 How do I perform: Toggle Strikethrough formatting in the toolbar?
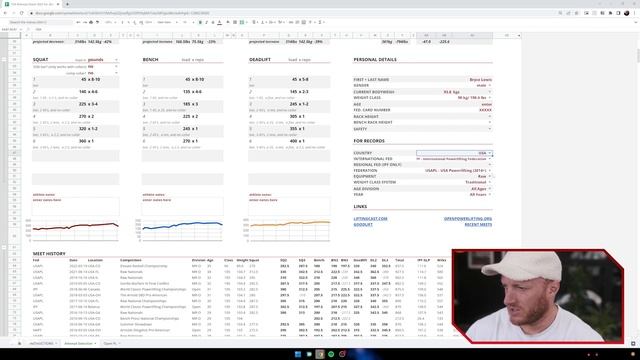pos(213,22)
